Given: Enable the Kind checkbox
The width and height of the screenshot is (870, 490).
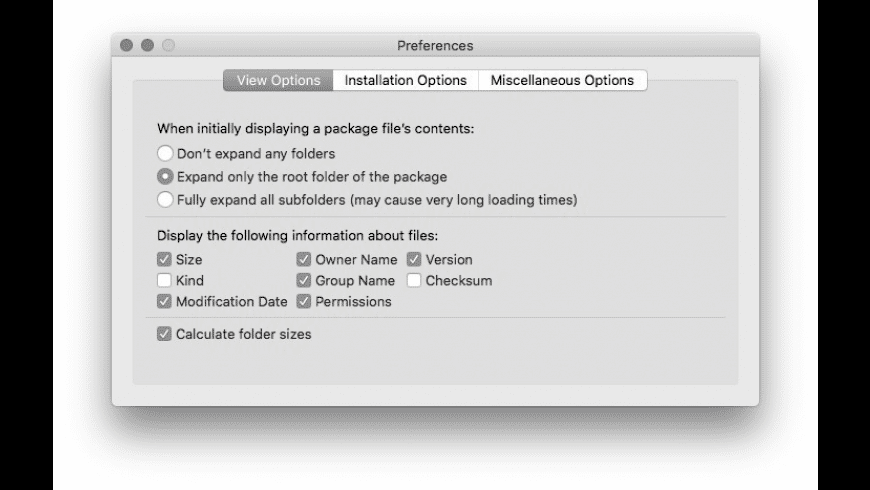Looking at the screenshot, I should [164, 281].
